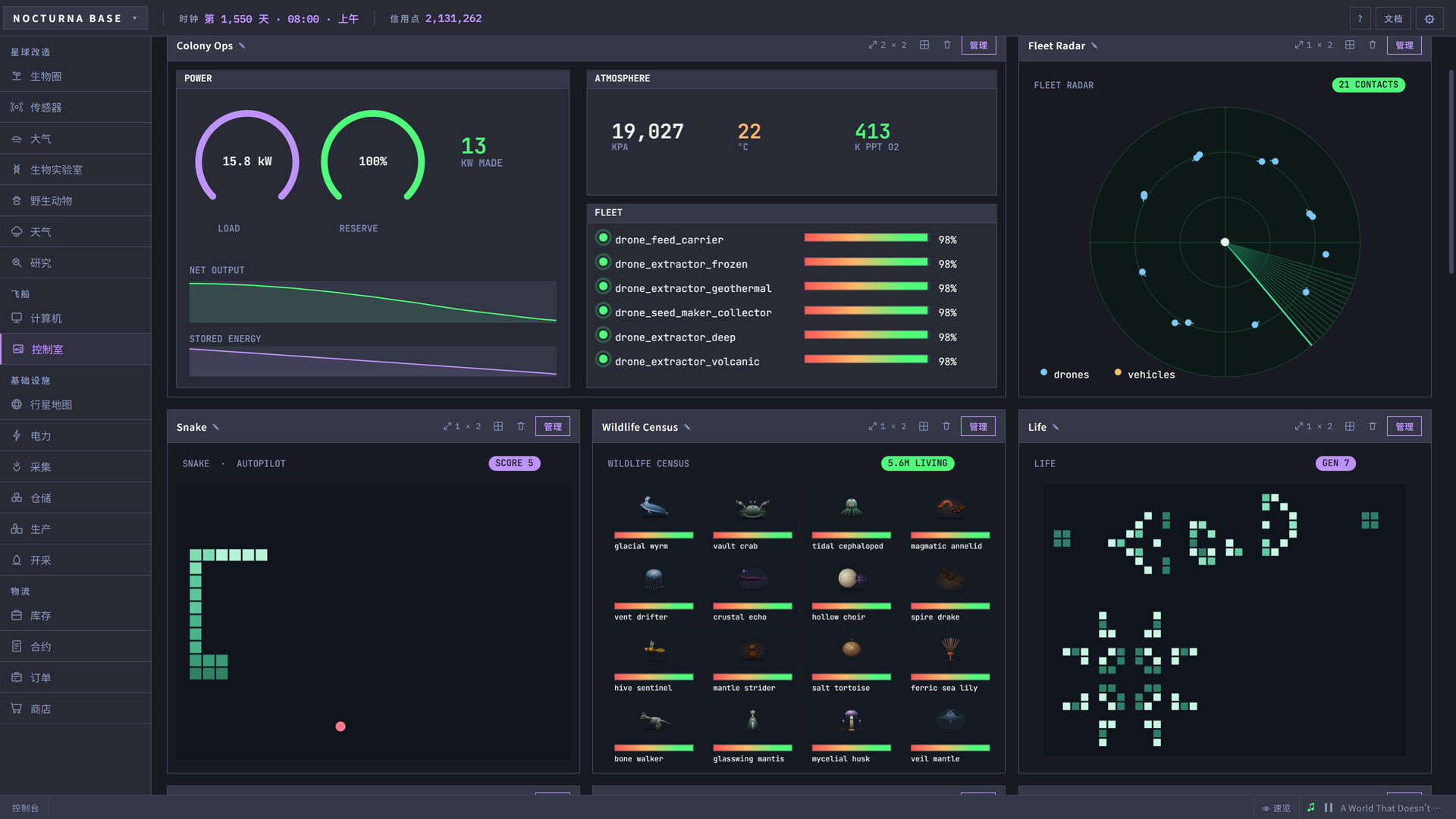Expand Fleet Radar 1 × 2 size selector
Viewport: 1456px width, 819px height.
(x=1313, y=45)
